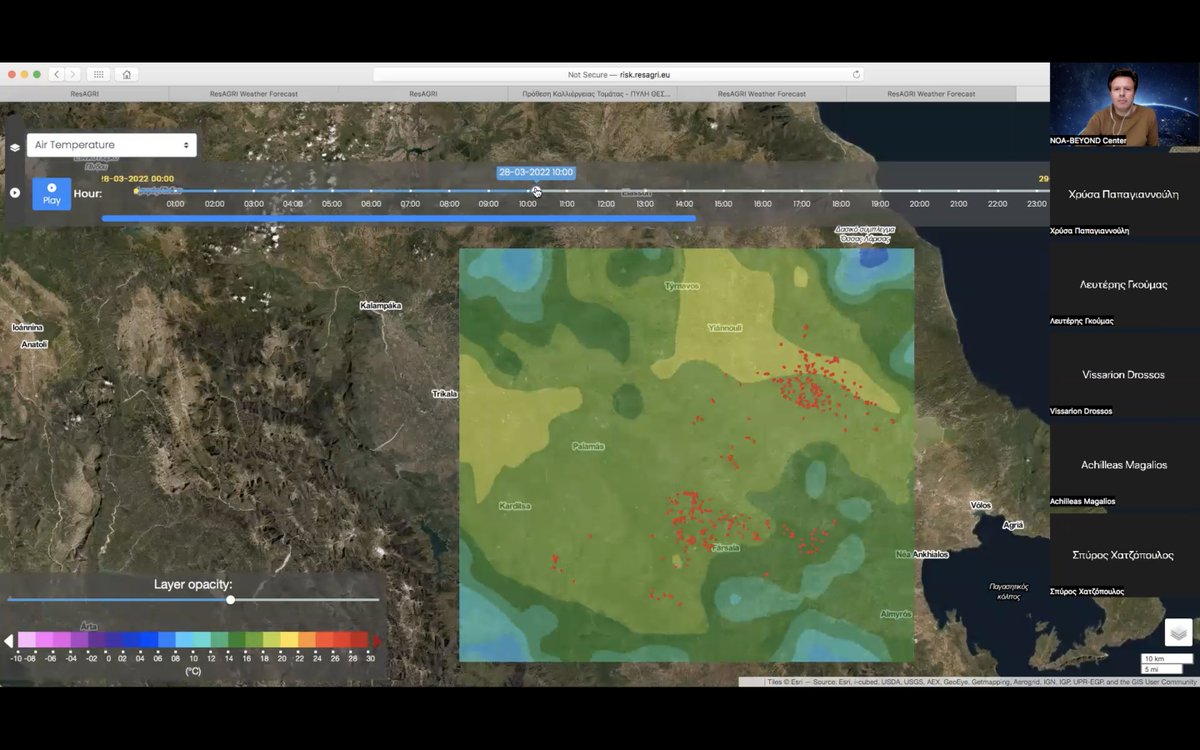Jump to 20:00 on the hour timeline
The height and width of the screenshot is (750, 1200).
pos(919,204)
